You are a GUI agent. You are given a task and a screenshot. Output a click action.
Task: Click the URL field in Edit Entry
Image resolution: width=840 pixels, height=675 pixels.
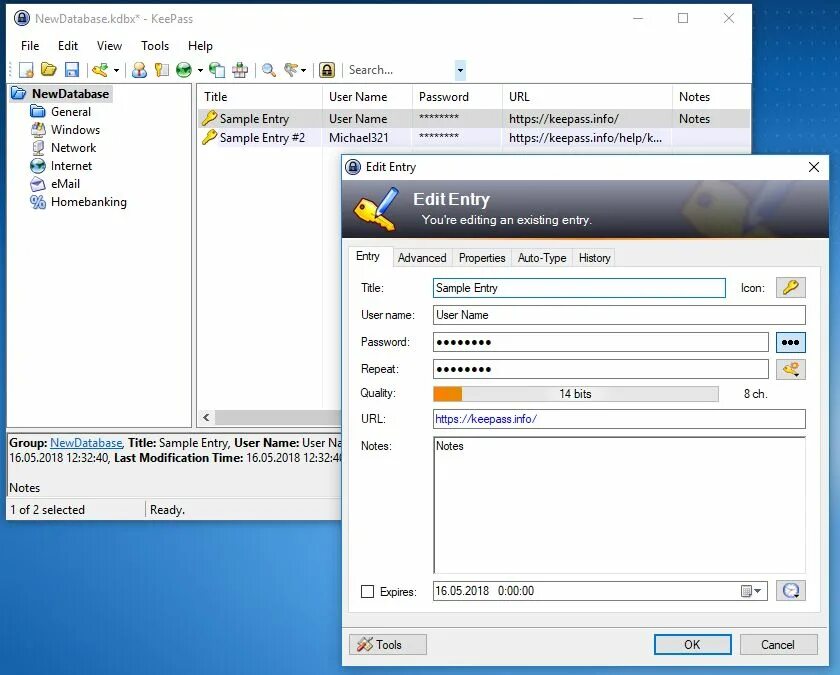[619, 419]
